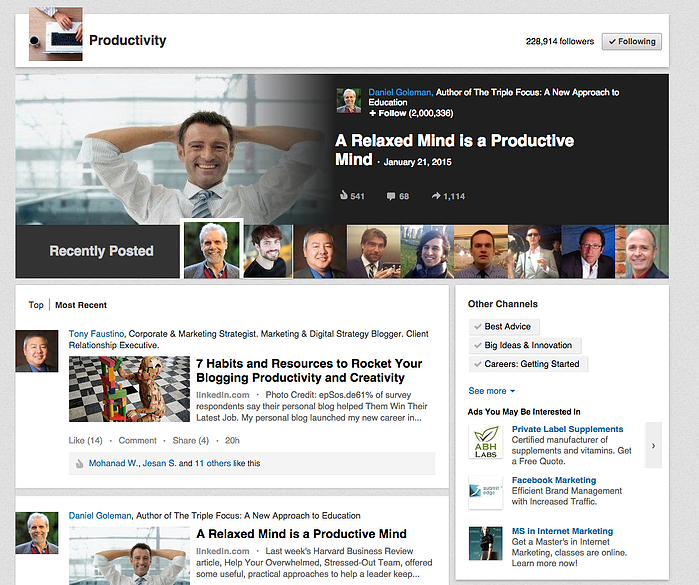The height and width of the screenshot is (585, 699).
Task: Open the featured banner photo of relaxed man
Action: pyautogui.click(x=174, y=149)
